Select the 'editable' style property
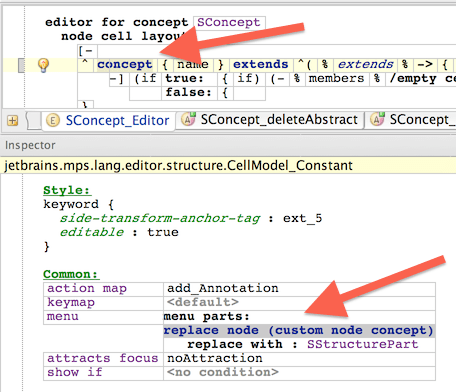 tap(92, 232)
